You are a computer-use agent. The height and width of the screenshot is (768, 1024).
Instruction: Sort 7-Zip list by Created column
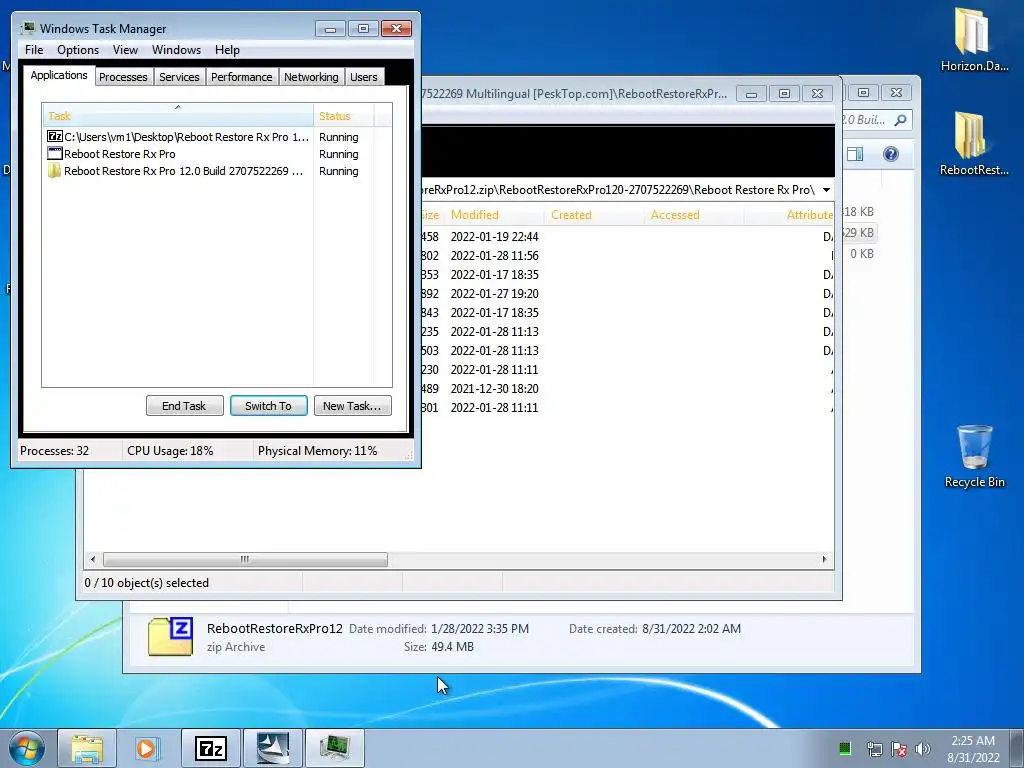point(594,215)
